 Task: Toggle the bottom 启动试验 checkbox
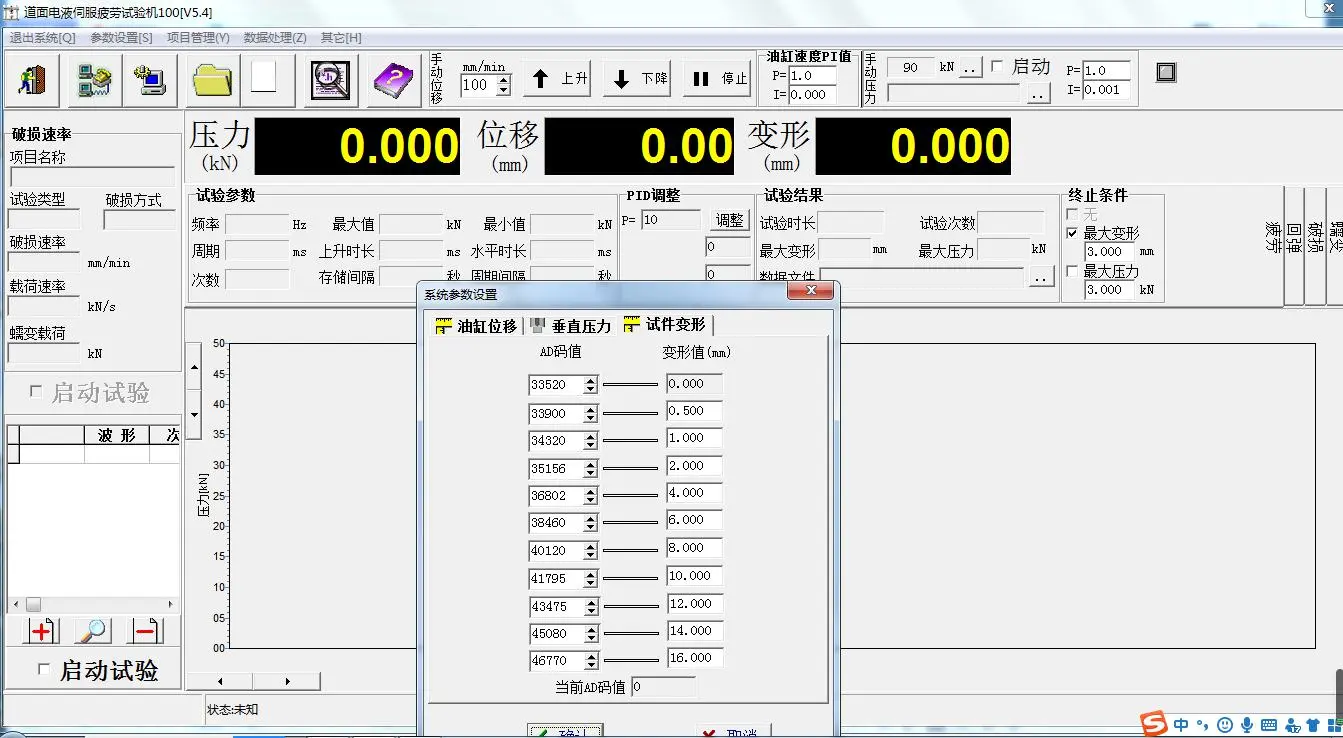click(43, 669)
